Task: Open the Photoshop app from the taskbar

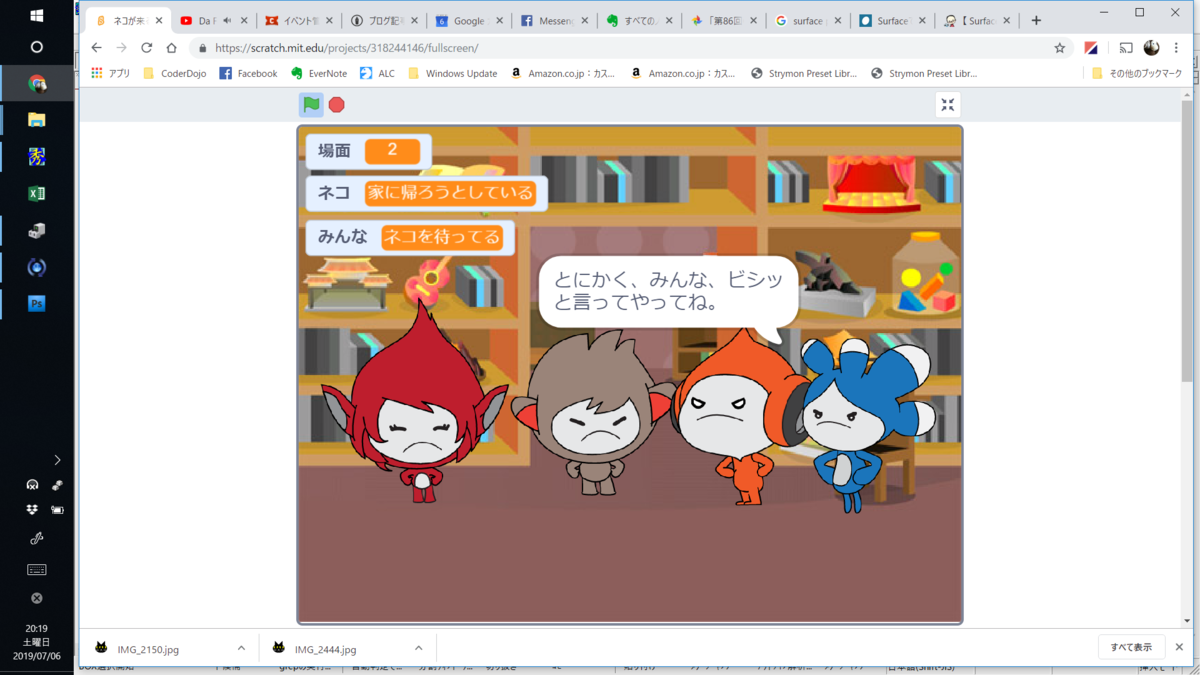Action: pos(36,304)
